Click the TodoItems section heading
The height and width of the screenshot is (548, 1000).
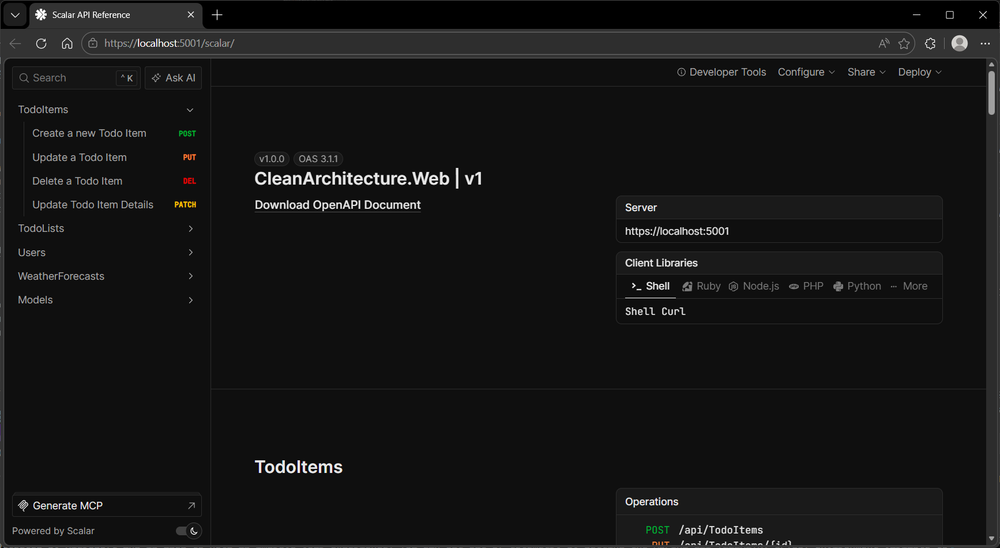[x=298, y=467]
